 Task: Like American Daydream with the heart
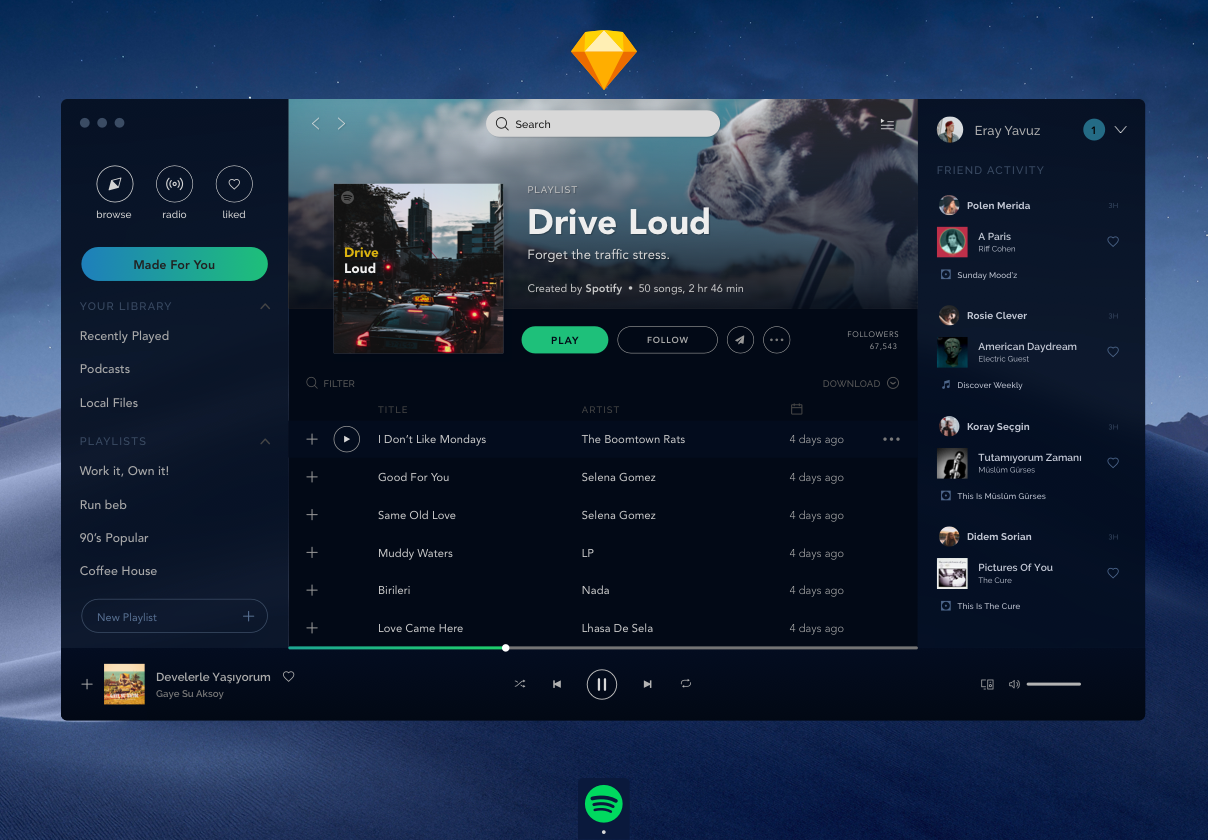pos(1113,352)
